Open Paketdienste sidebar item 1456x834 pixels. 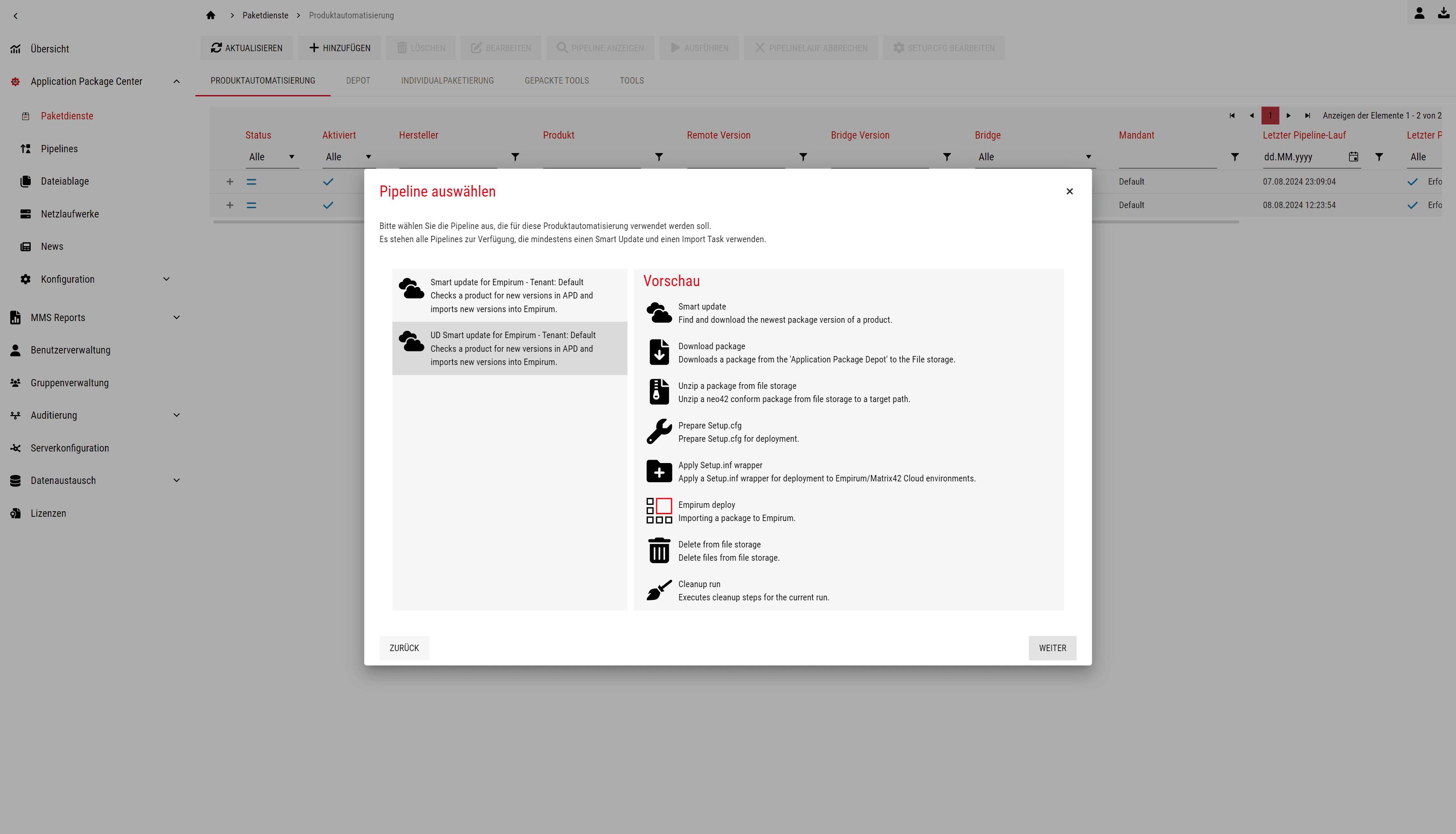coord(67,116)
